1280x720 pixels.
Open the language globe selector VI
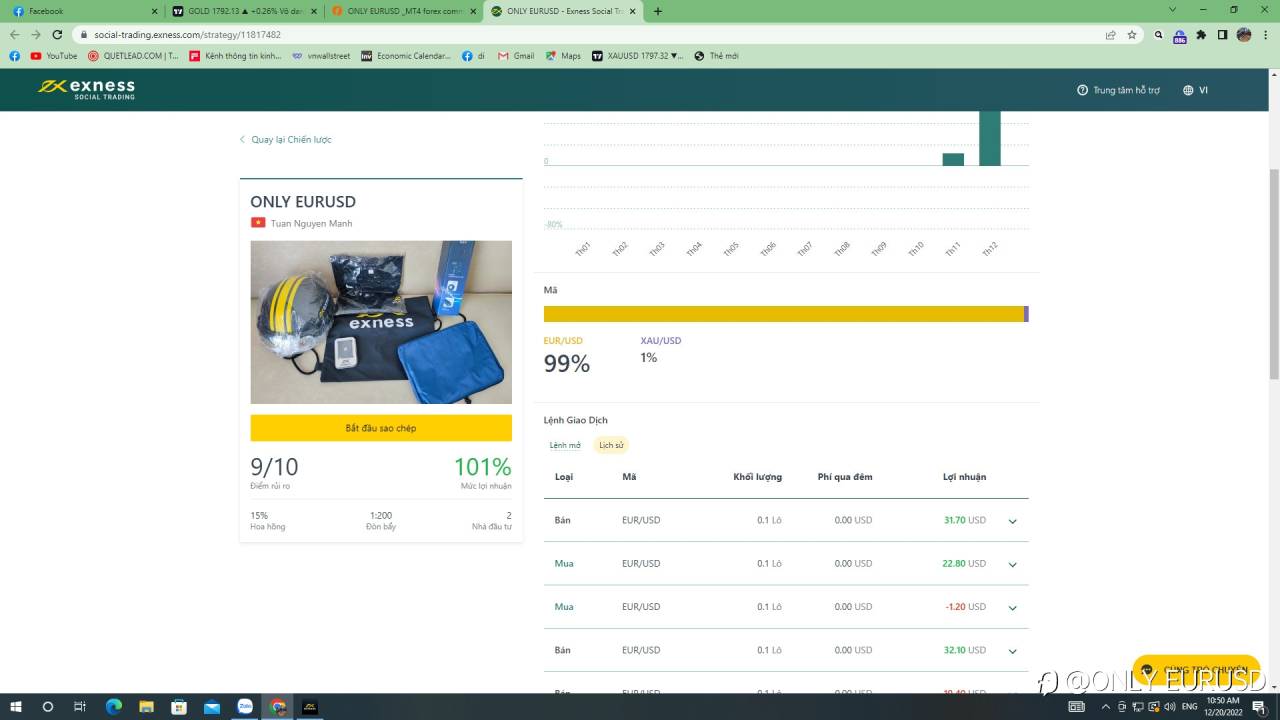pyautogui.click(x=1195, y=90)
